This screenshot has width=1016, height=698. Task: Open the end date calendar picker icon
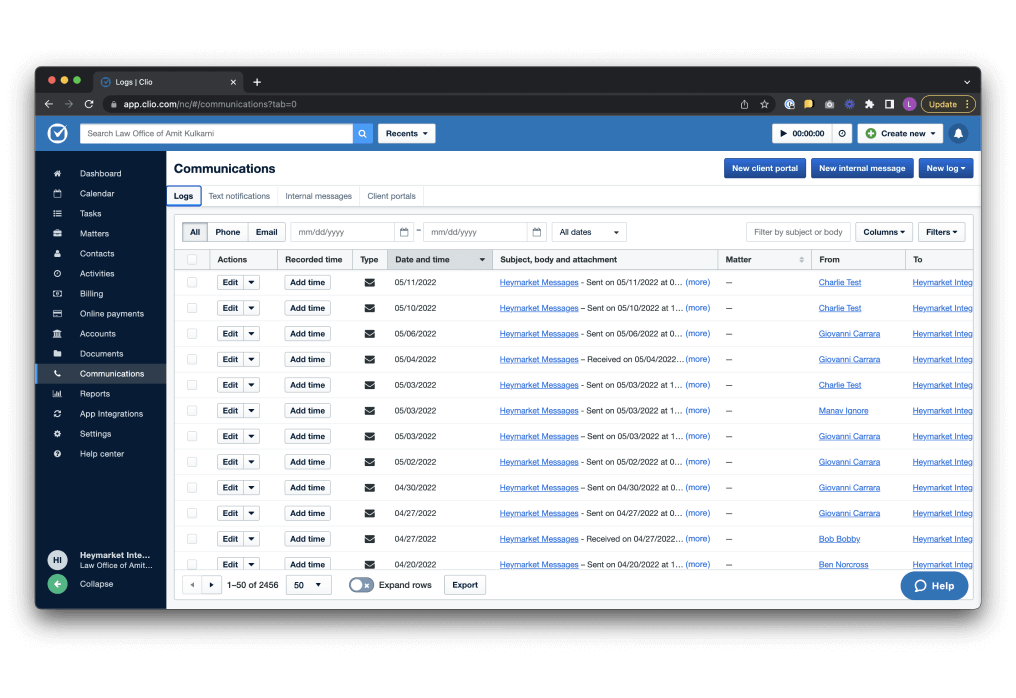click(x=537, y=232)
